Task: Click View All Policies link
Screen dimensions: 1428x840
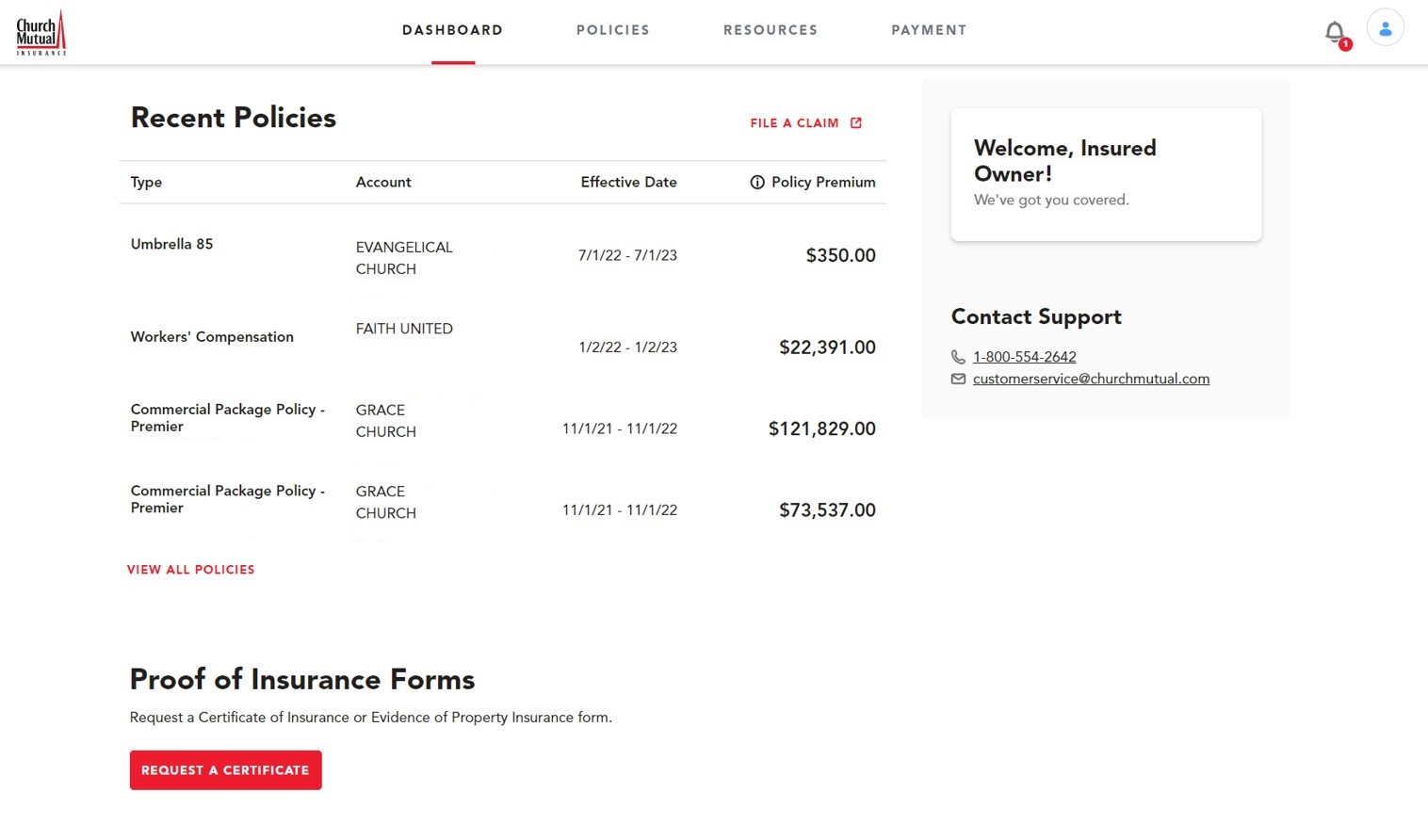Action: (191, 570)
